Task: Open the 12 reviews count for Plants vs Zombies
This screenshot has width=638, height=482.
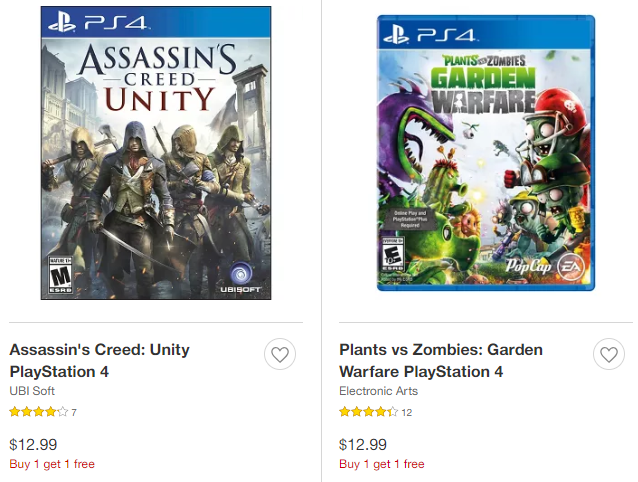Action: coord(406,412)
